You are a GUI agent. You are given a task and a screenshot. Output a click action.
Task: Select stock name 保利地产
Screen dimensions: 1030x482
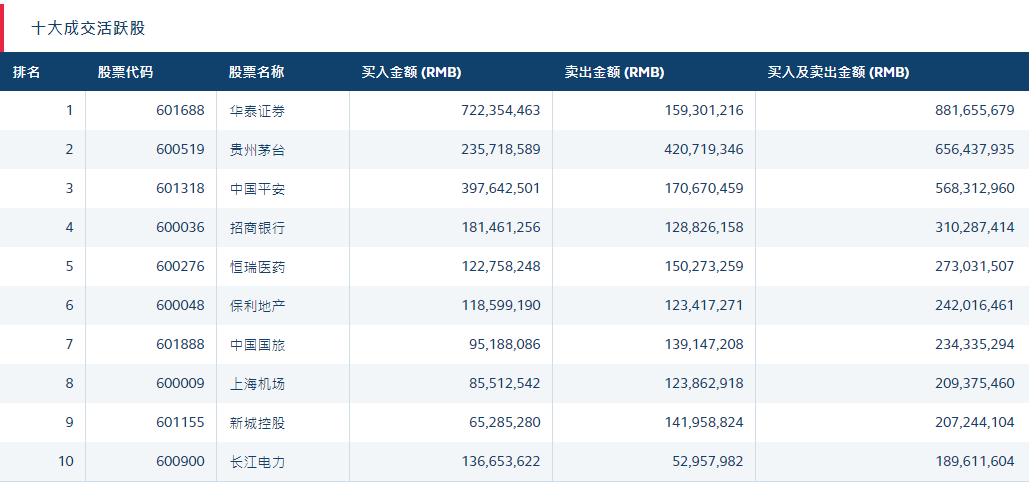[x=257, y=306]
